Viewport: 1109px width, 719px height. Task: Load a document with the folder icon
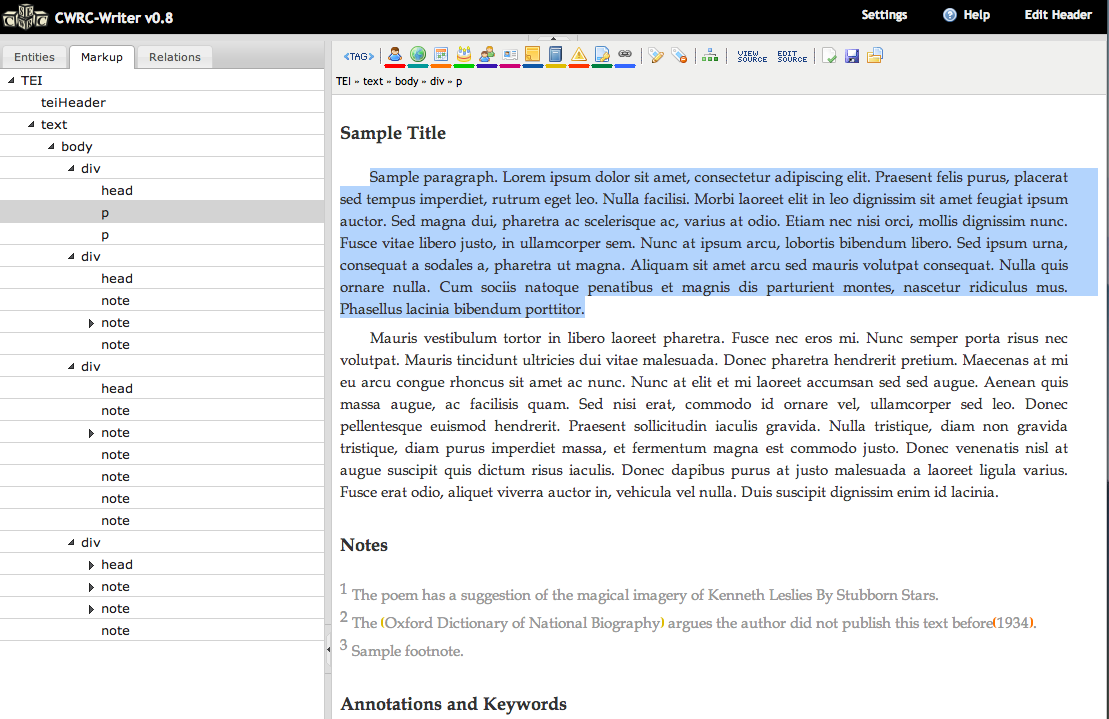(x=875, y=56)
